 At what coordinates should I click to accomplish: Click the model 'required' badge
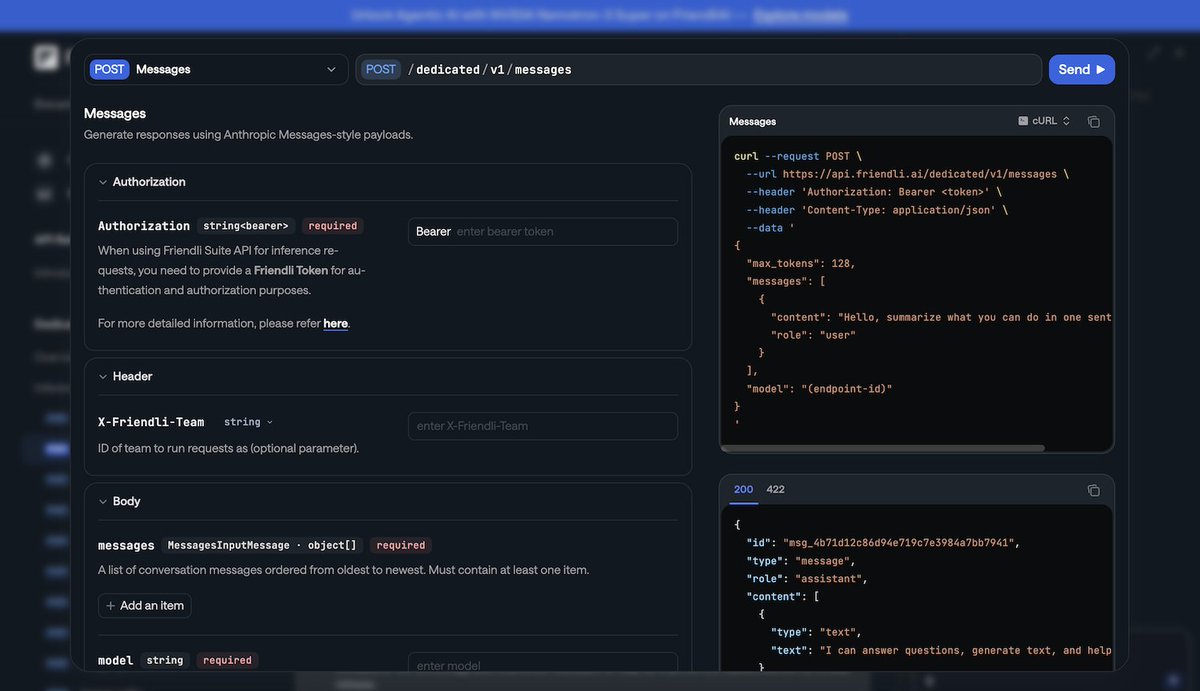[227, 660]
